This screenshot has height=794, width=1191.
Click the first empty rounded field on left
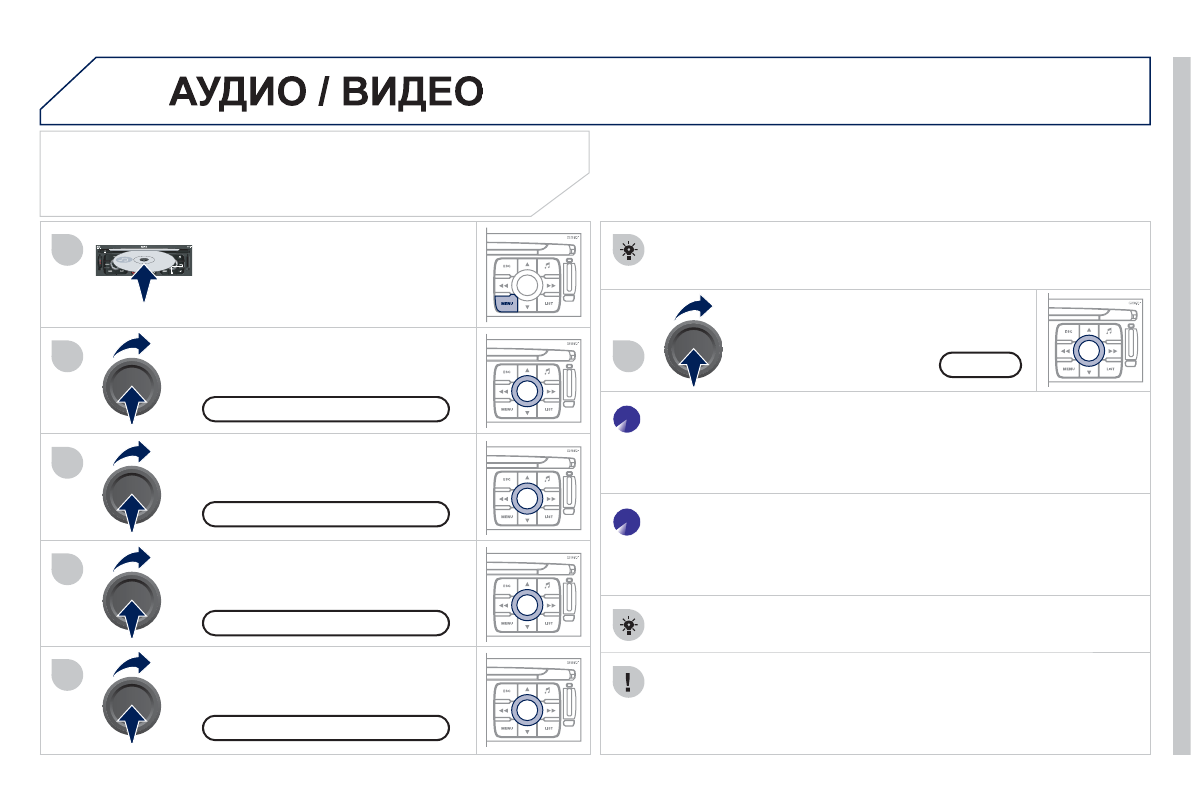click(326, 408)
